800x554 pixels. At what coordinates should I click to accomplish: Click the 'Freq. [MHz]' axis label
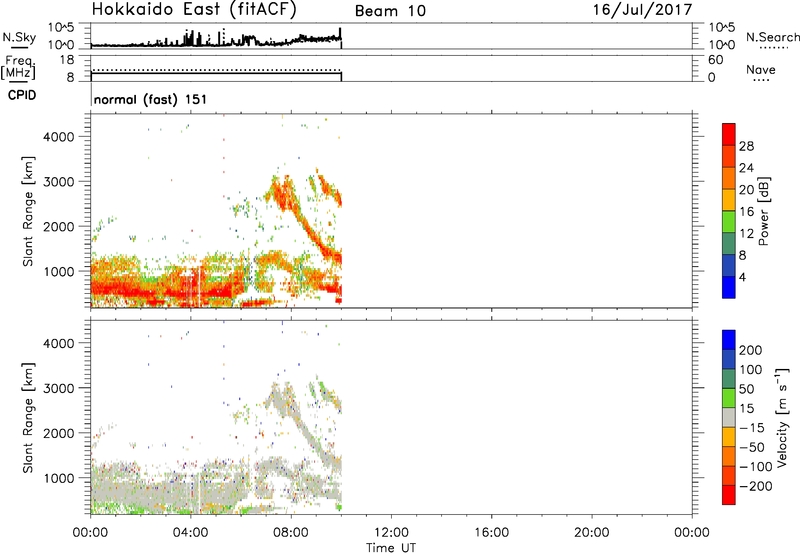[19, 68]
